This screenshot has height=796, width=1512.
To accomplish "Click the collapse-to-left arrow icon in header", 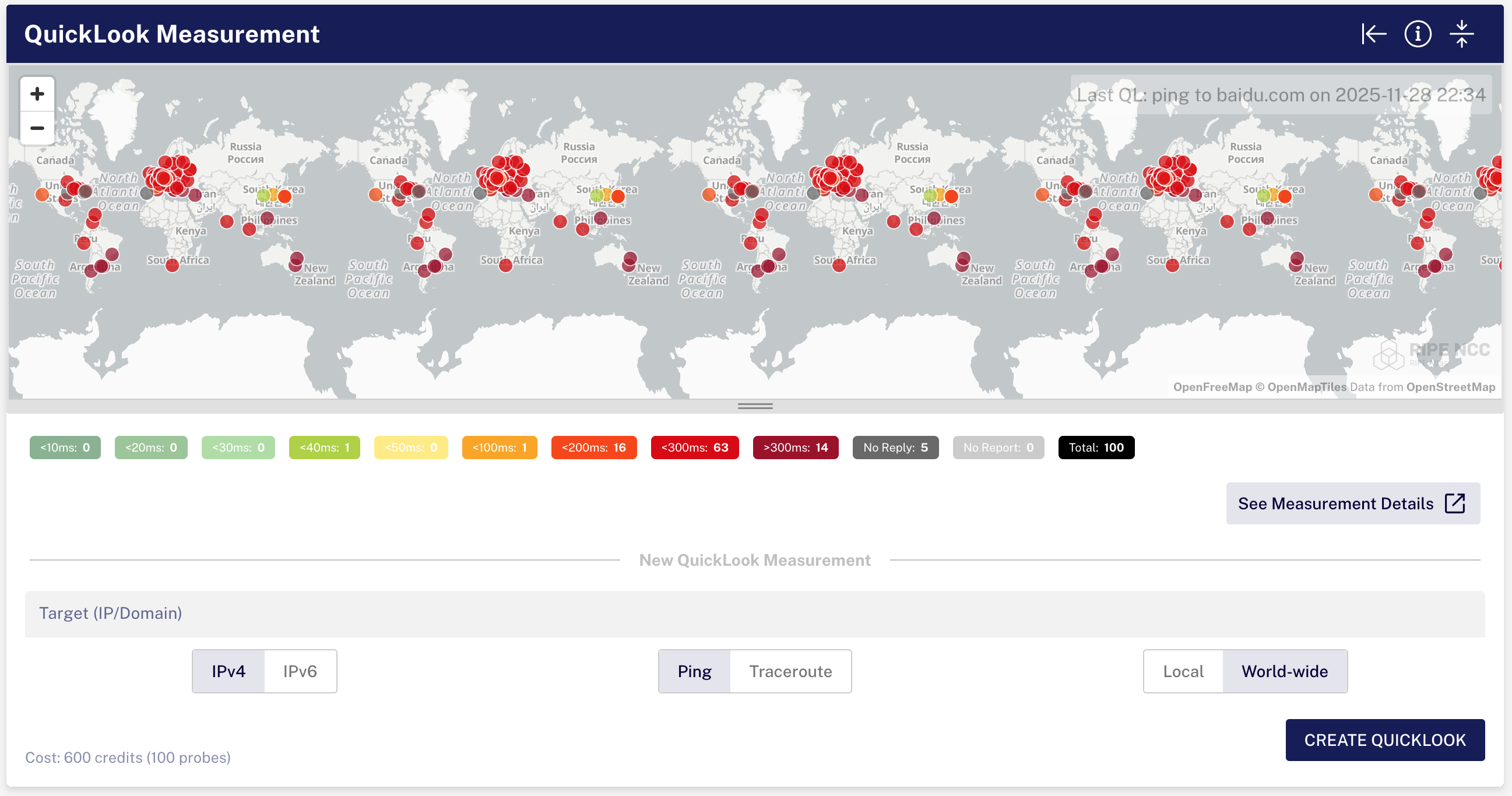I will (1373, 34).
